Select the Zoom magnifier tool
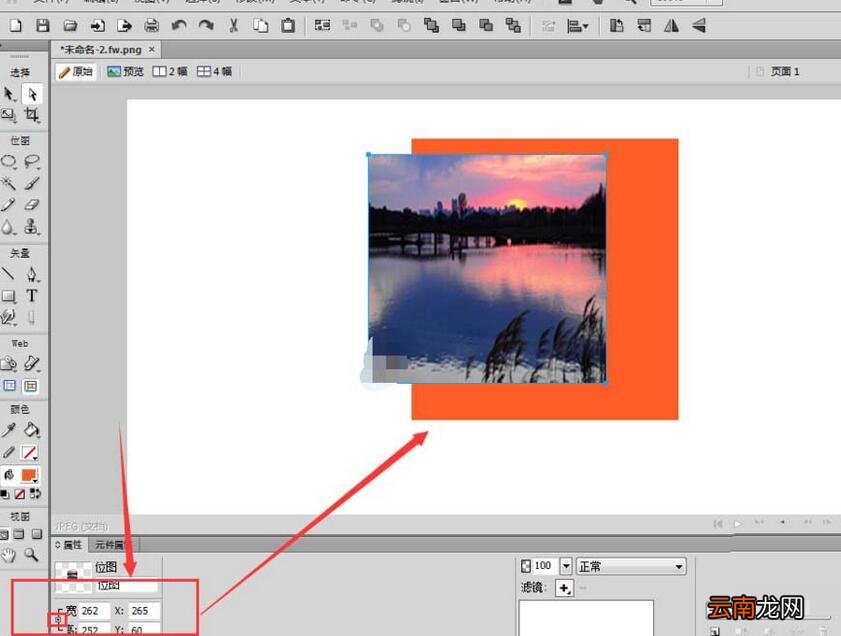The height and width of the screenshot is (636, 841). click(32, 554)
